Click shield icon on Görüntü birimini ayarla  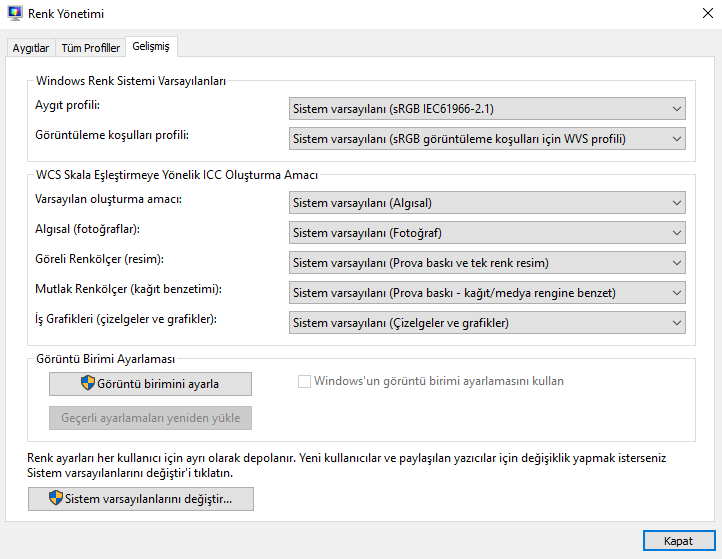[x=87, y=383]
